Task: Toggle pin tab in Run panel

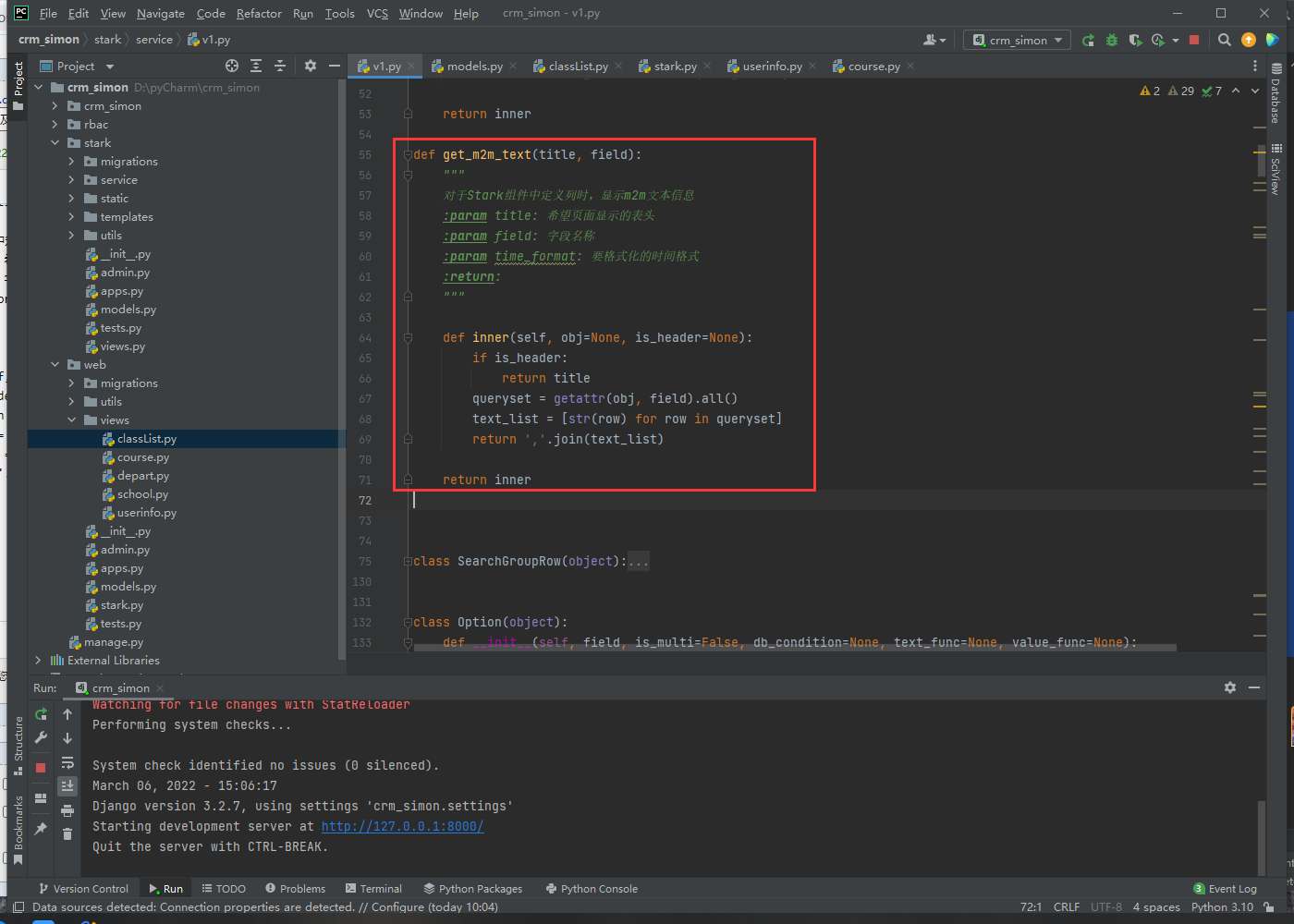Action: 41,829
